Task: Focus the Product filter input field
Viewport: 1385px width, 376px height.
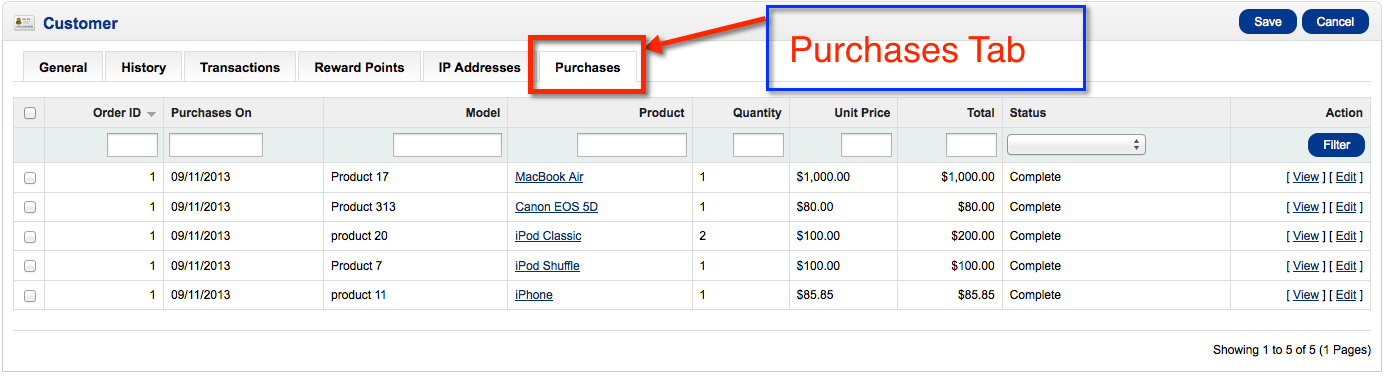Action: pyautogui.click(x=632, y=145)
